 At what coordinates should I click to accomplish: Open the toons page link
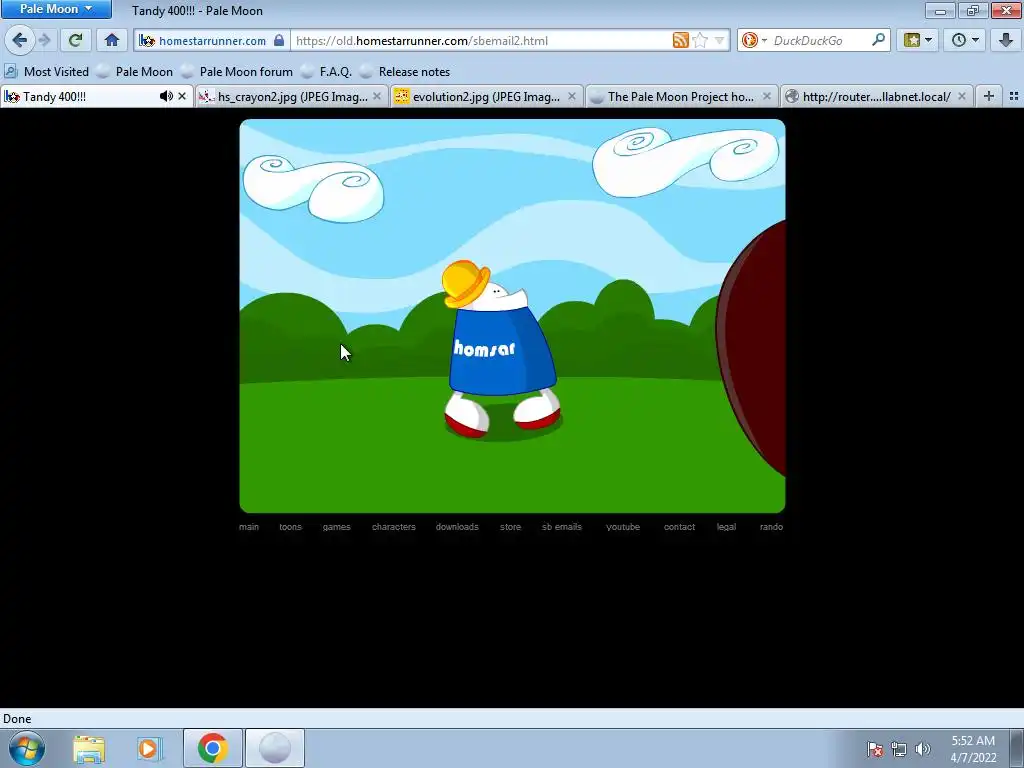[x=291, y=526]
